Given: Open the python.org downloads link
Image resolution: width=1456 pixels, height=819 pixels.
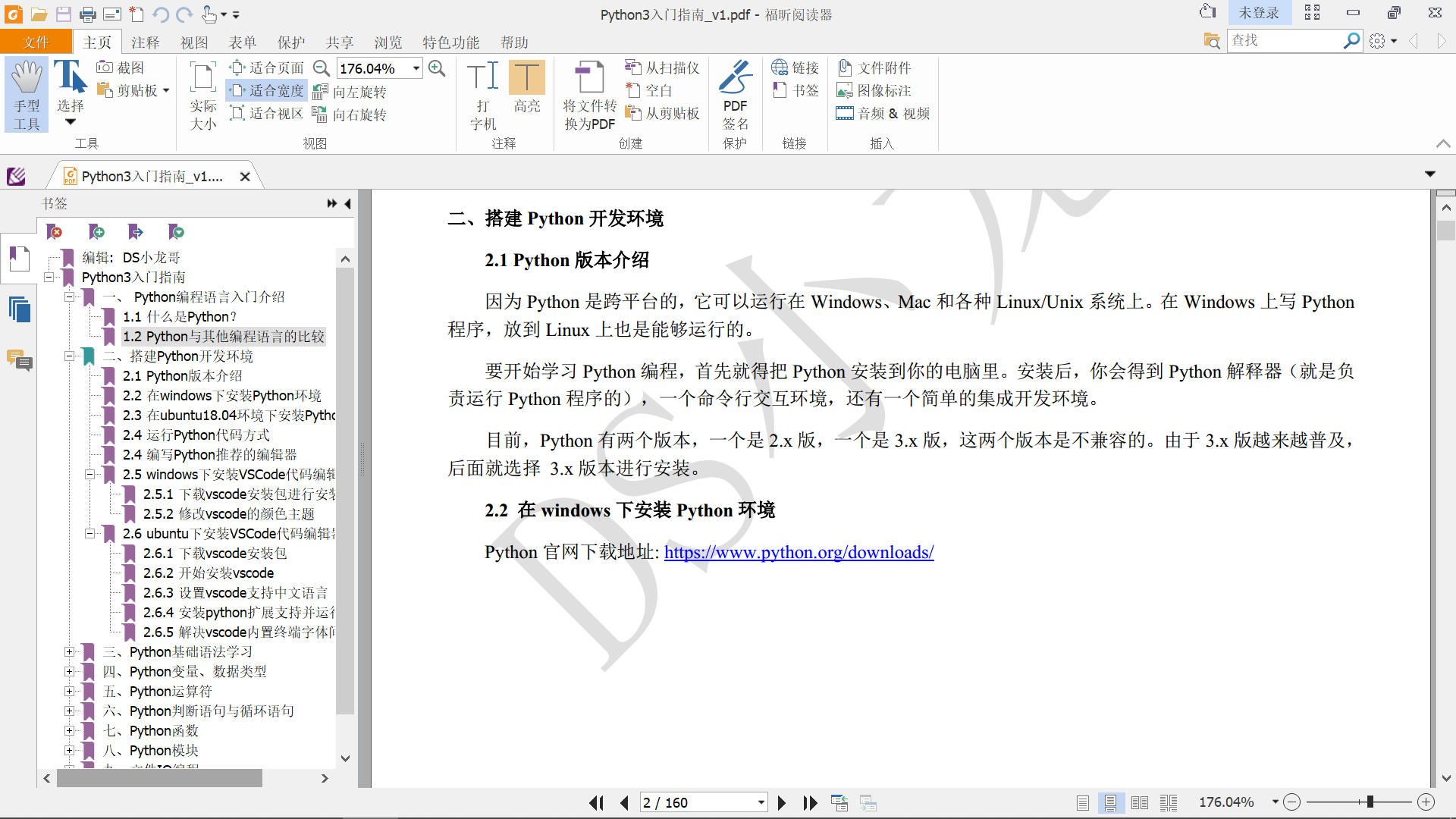Looking at the screenshot, I should point(799,552).
